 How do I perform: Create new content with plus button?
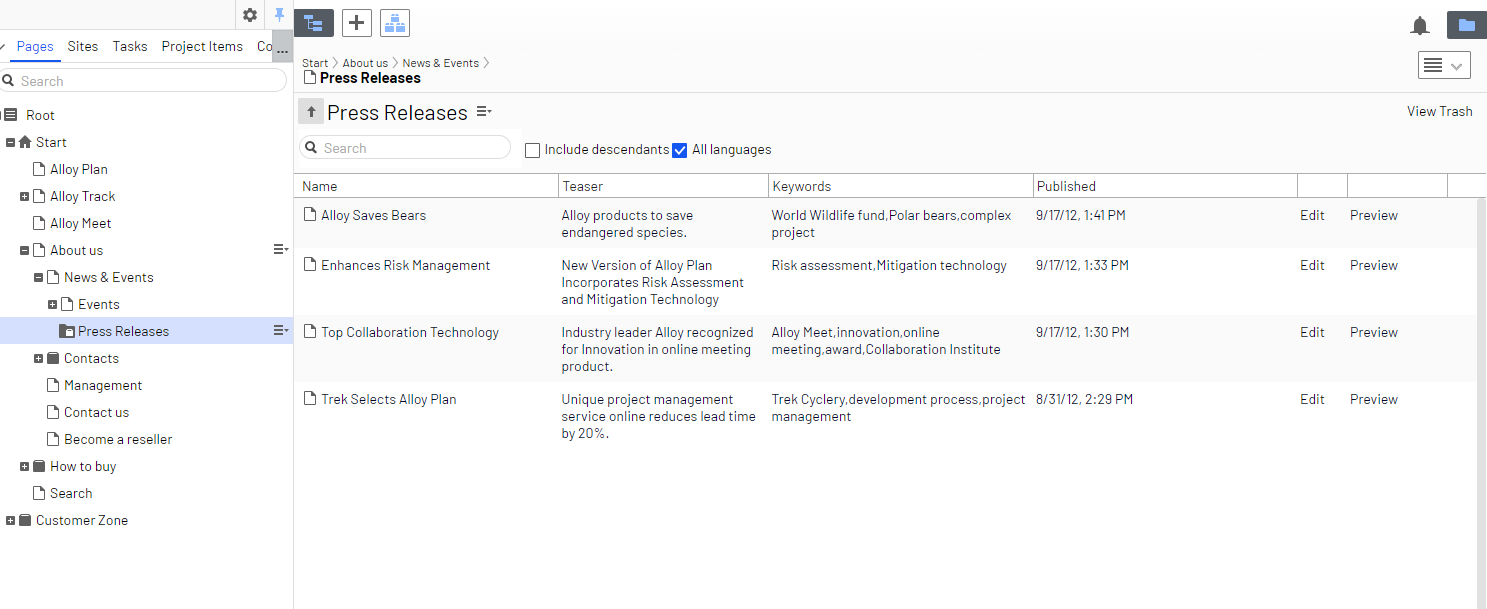(x=357, y=23)
